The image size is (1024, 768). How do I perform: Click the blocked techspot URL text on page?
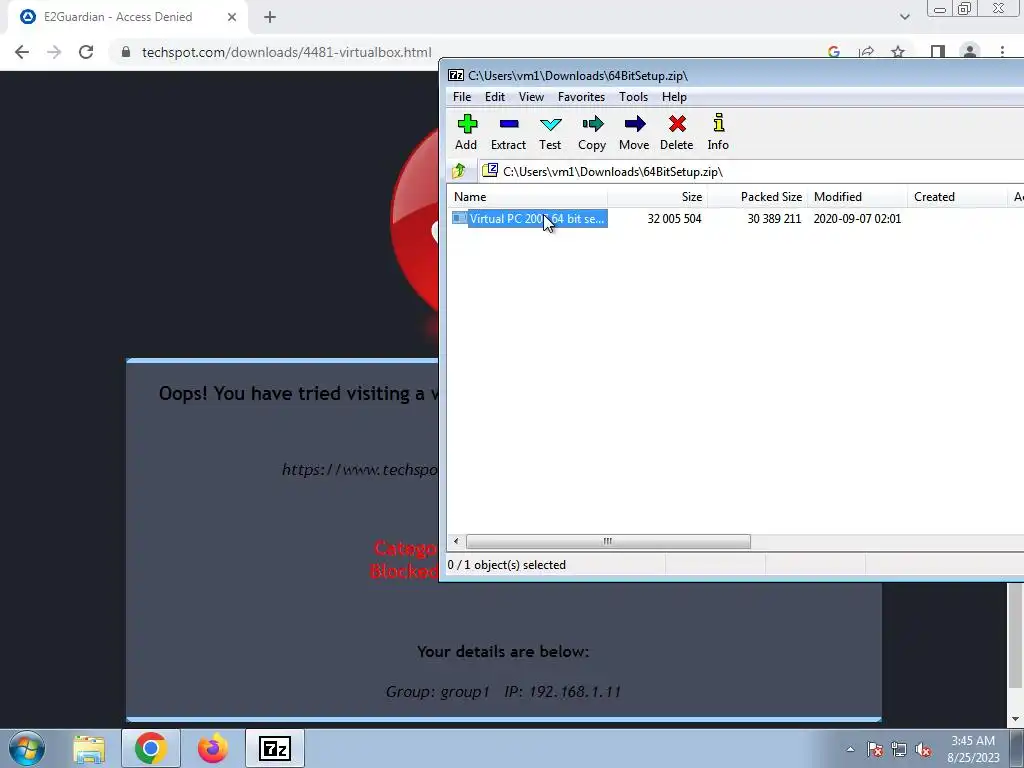click(360, 470)
